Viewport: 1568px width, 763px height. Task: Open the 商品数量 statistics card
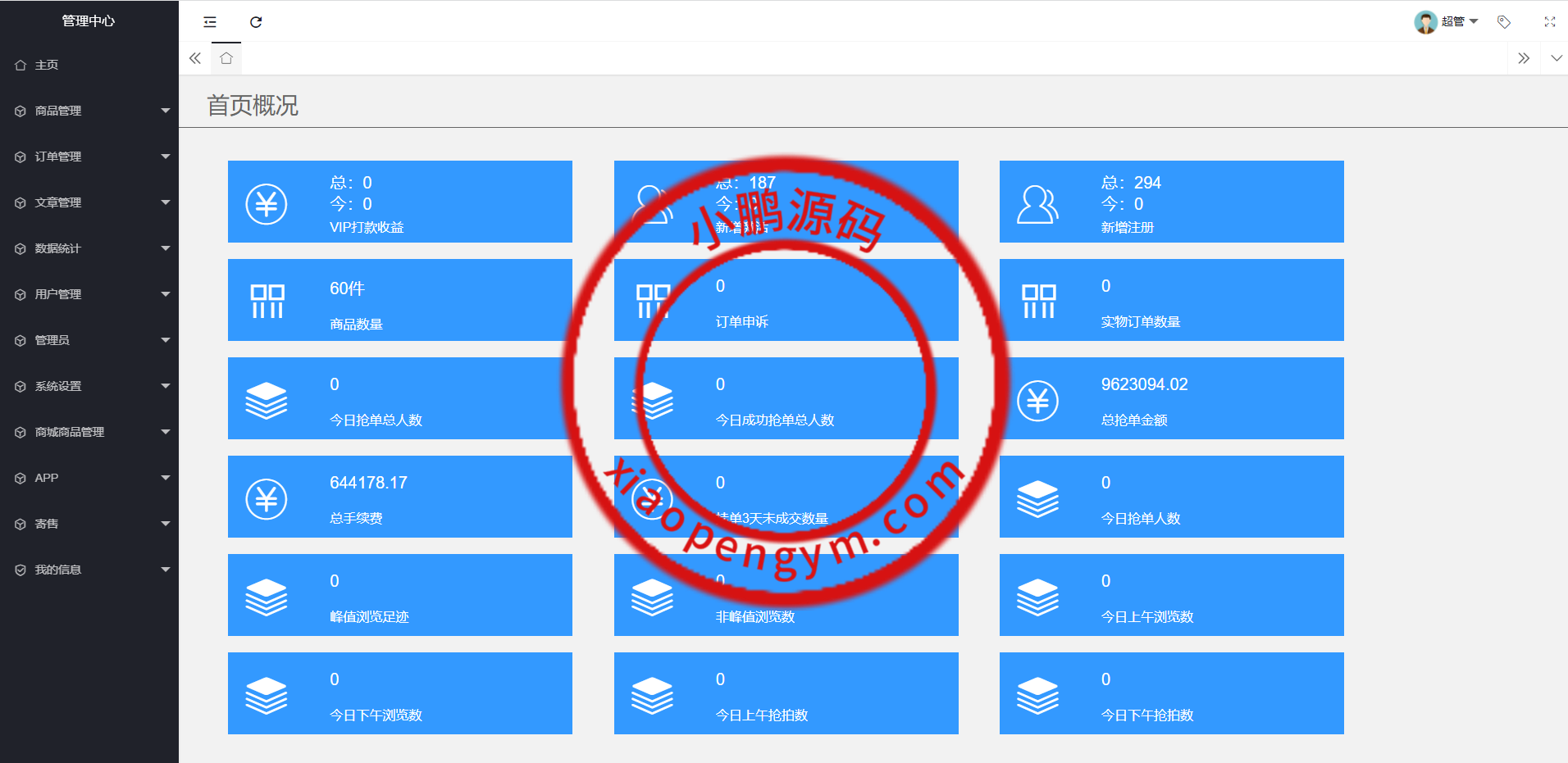399,300
